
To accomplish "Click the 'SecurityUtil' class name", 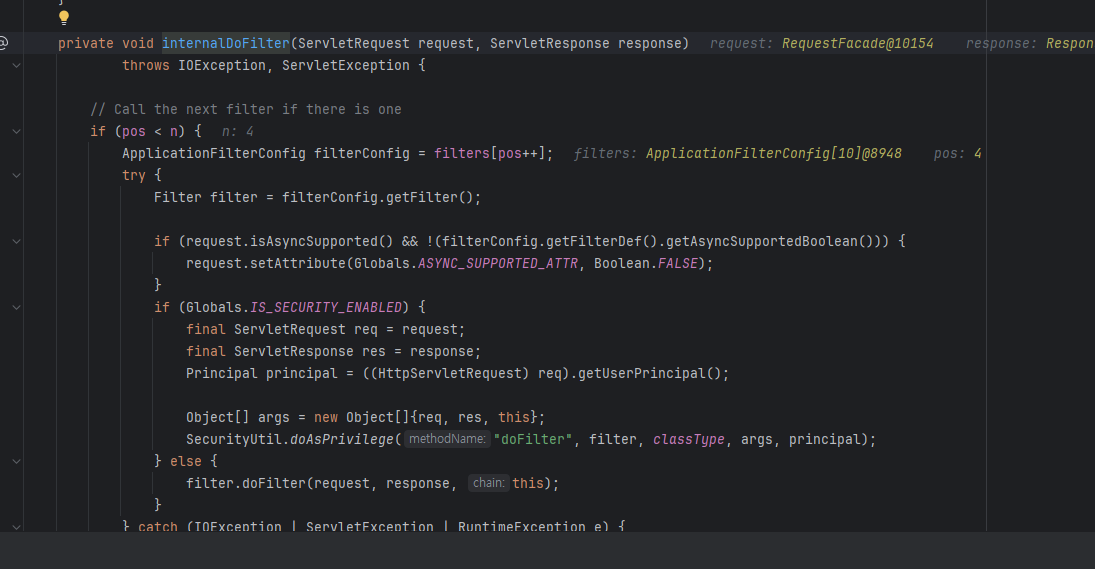I will click(233, 439).
